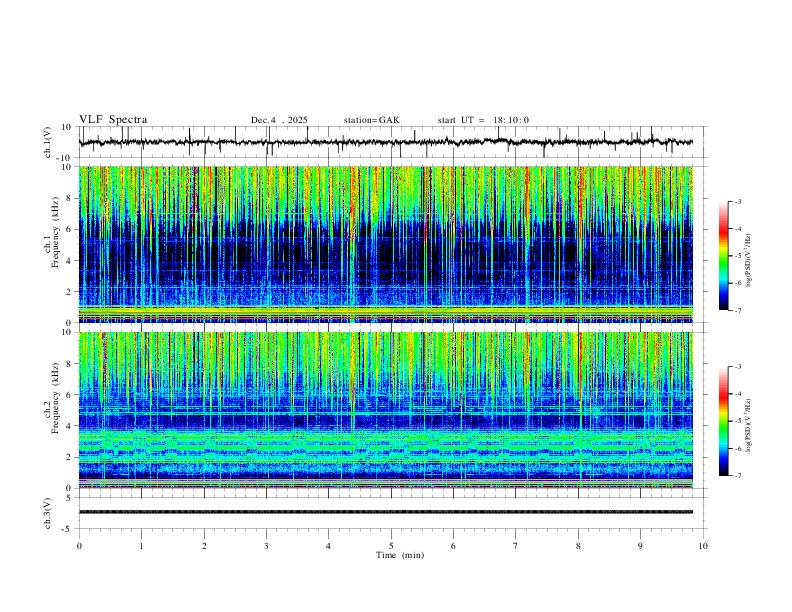The width and height of the screenshot is (792, 612).
Task: Click time axis tick label "6"
Action: pos(454,546)
